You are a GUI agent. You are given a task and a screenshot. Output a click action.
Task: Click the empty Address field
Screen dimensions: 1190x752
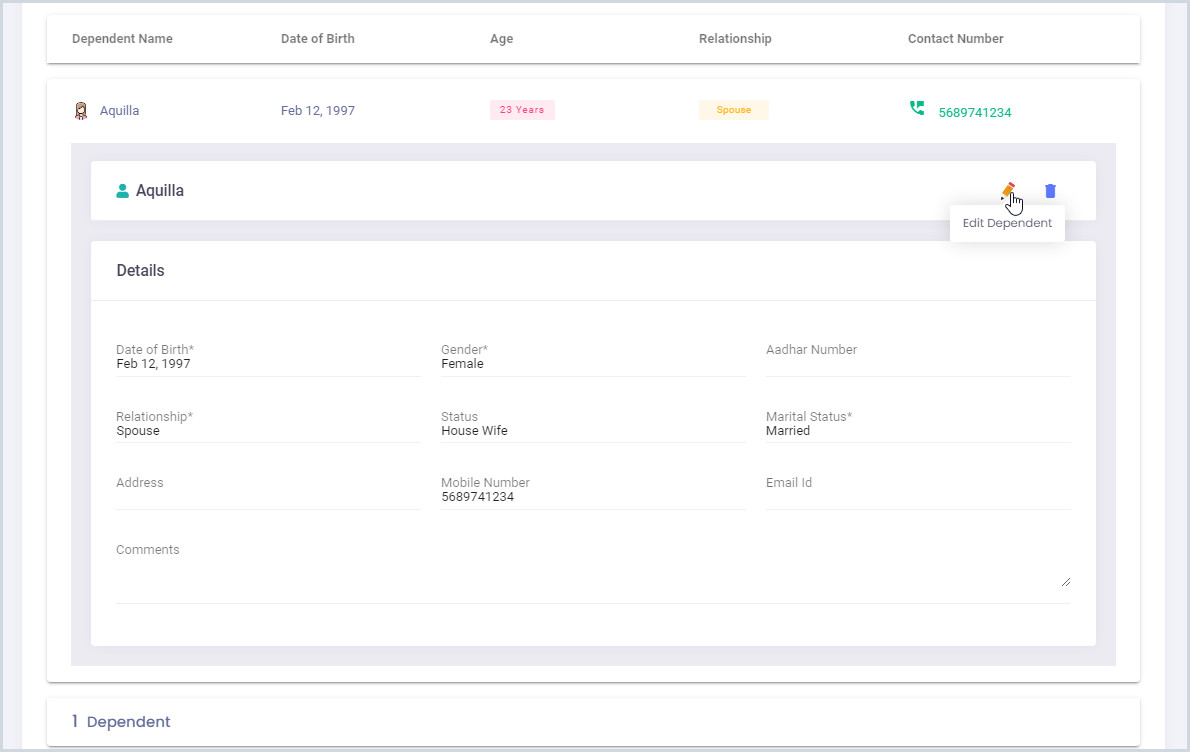coord(268,492)
